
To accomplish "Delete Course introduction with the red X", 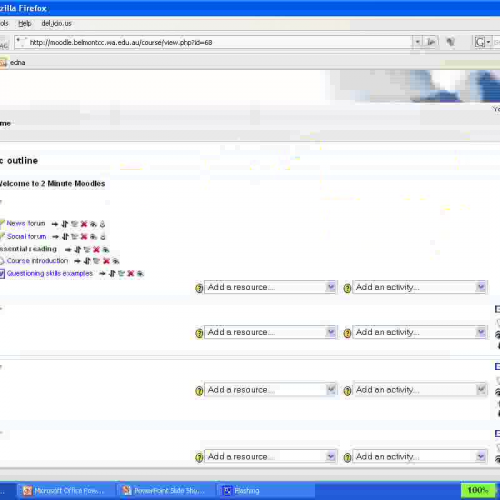I will pyautogui.click(x=106, y=261).
